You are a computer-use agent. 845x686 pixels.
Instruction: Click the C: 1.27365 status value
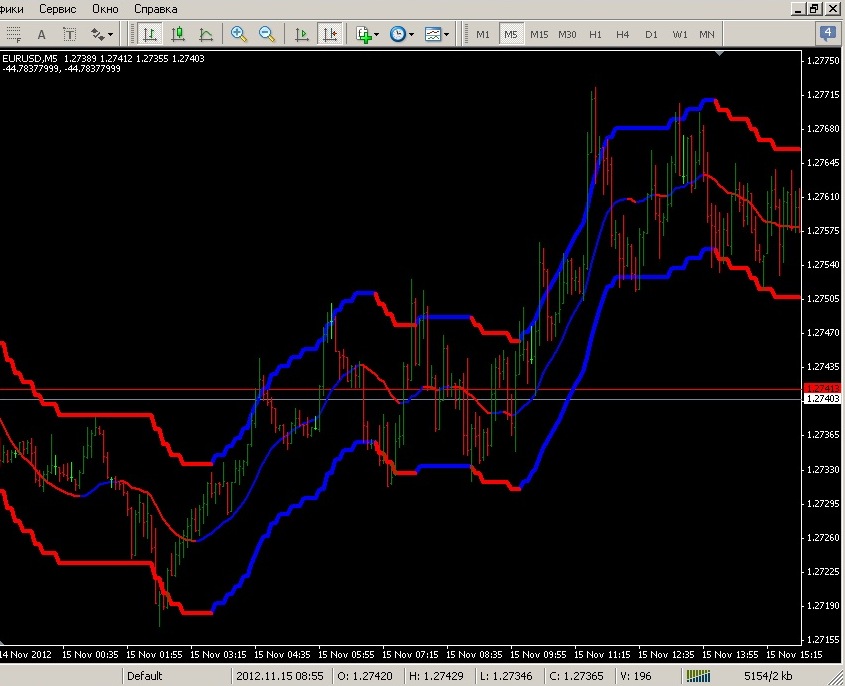pyautogui.click(x=576, y=676)
